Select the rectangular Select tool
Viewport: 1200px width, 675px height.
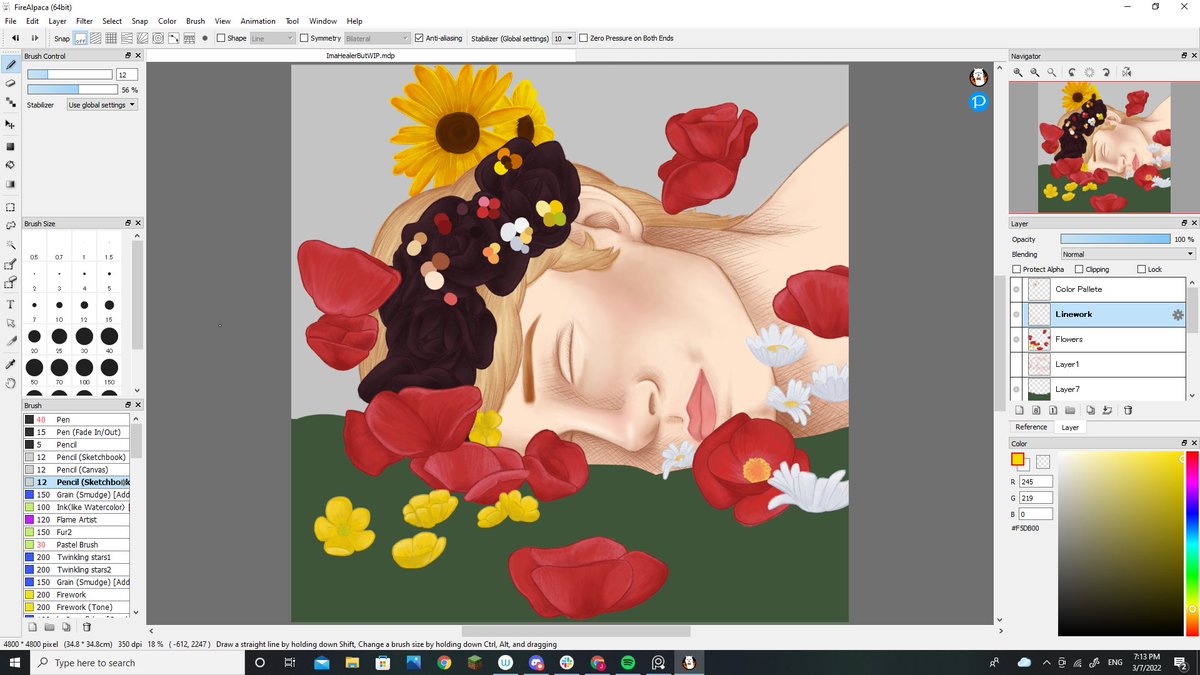tap(10, 207)
